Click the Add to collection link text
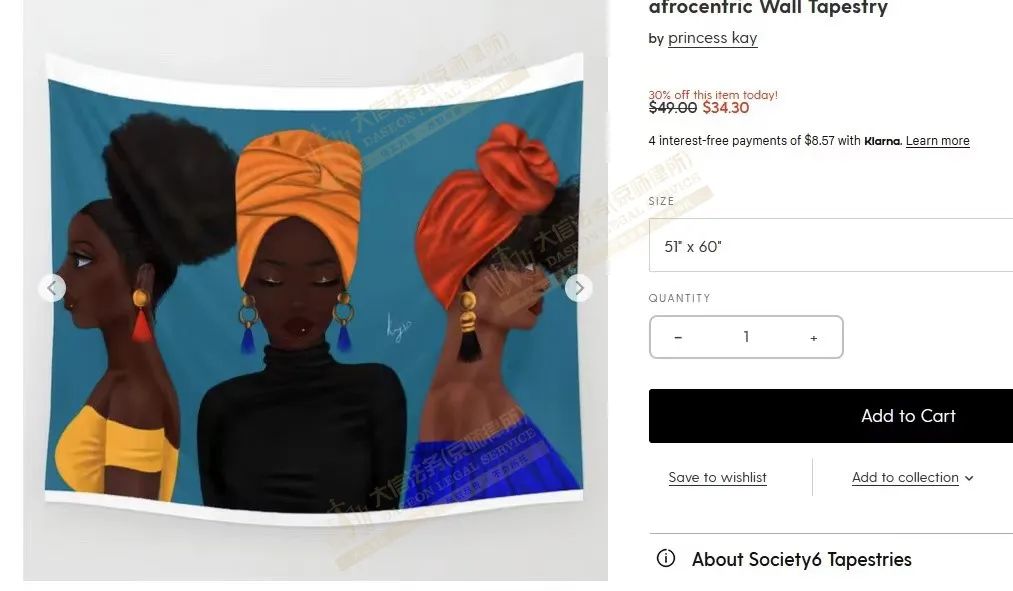1013x591 pixels. 905,477
